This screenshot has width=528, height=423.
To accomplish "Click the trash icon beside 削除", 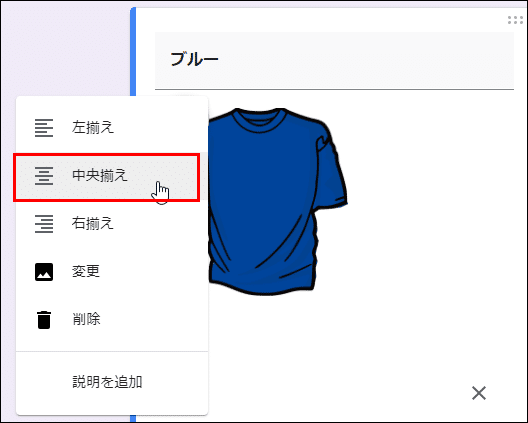I will pos(44,320).
